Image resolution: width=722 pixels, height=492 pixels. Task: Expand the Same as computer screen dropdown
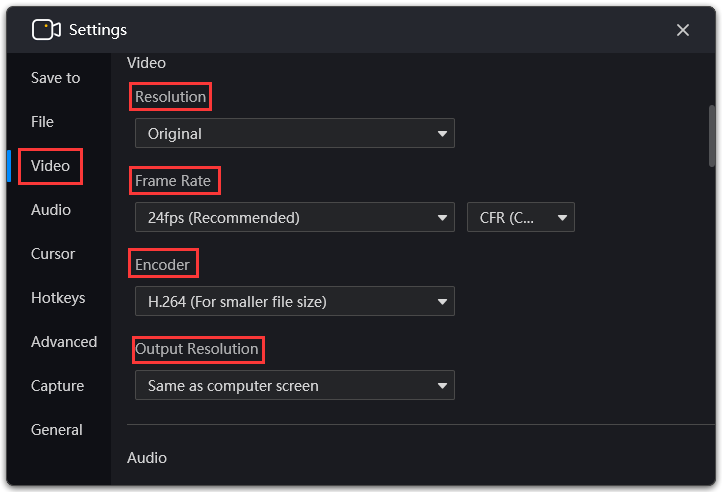pos(295,385)
